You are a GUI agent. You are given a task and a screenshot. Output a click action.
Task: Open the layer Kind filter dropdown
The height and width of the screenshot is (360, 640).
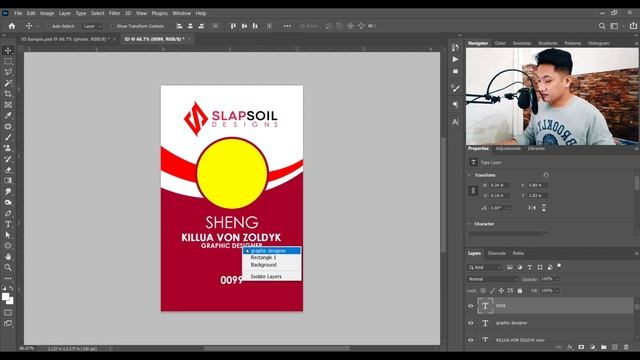coord(484,267)
